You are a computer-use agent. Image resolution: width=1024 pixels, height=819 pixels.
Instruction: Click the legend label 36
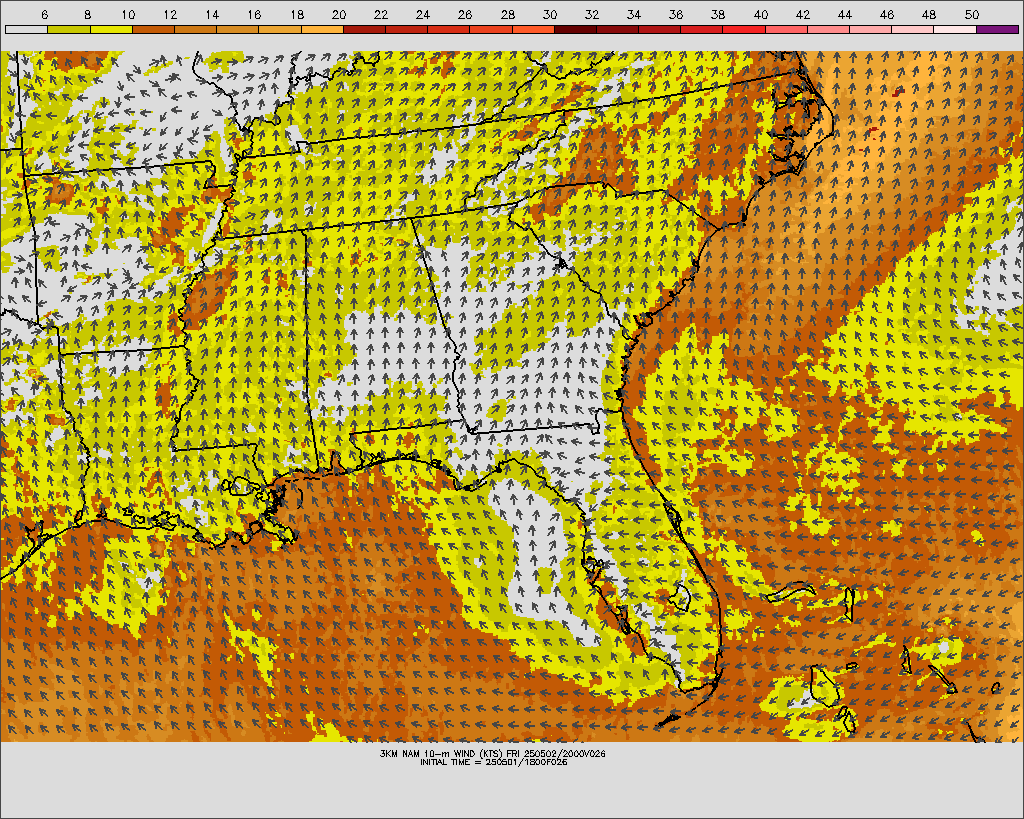pos(676,14)
